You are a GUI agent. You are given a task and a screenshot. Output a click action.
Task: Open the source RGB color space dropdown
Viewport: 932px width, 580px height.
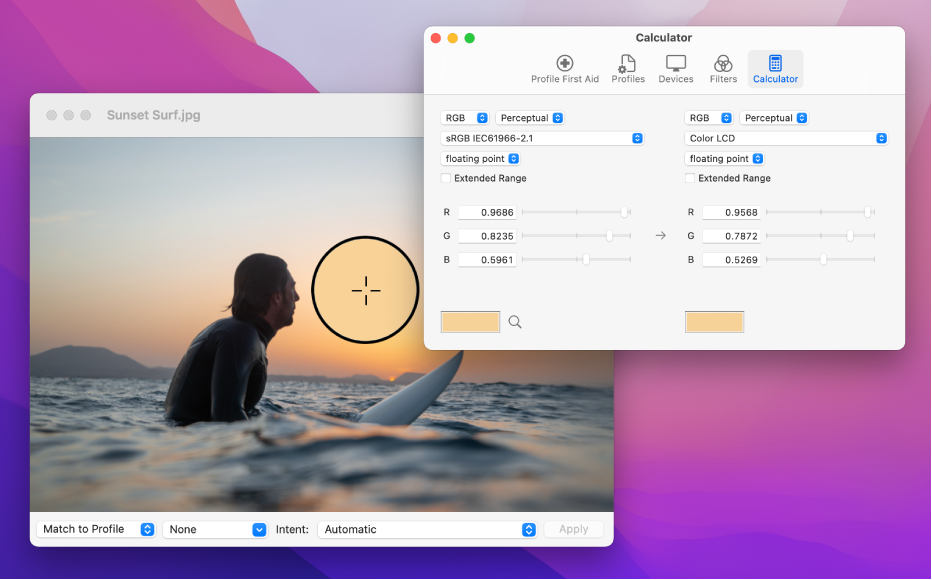pyautogui.click(x=464, y=118)
